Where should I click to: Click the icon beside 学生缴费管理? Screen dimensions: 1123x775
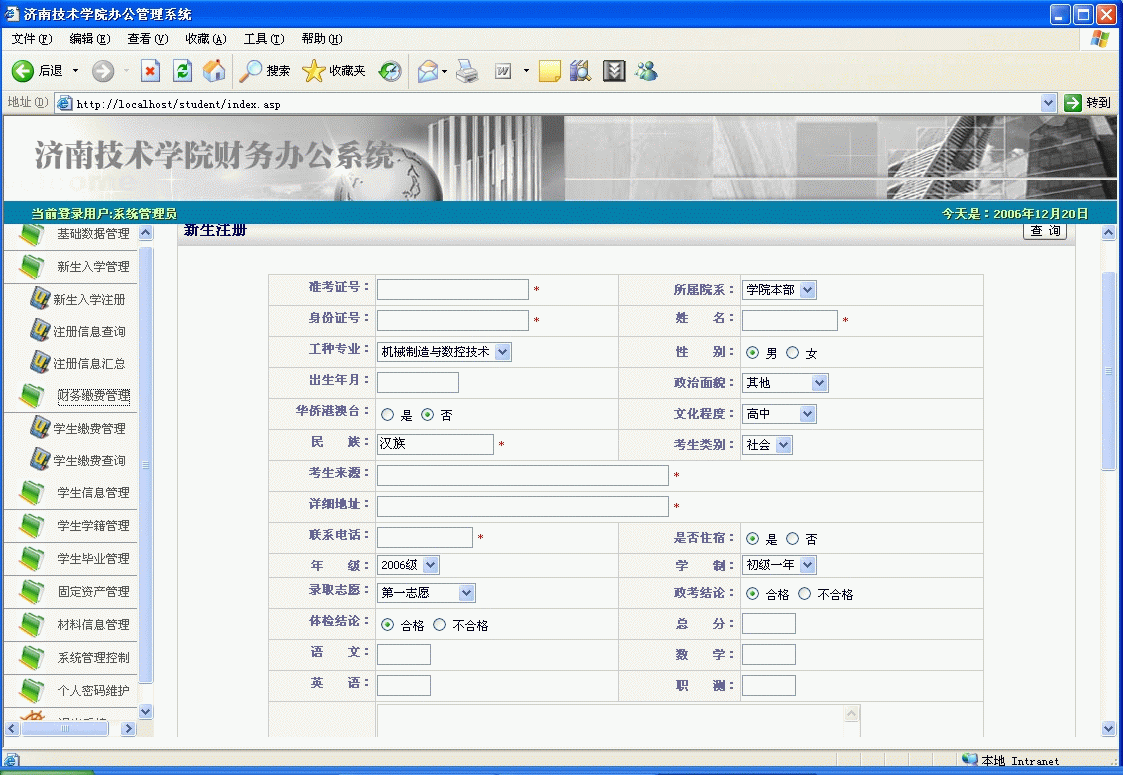click(39, 428)
